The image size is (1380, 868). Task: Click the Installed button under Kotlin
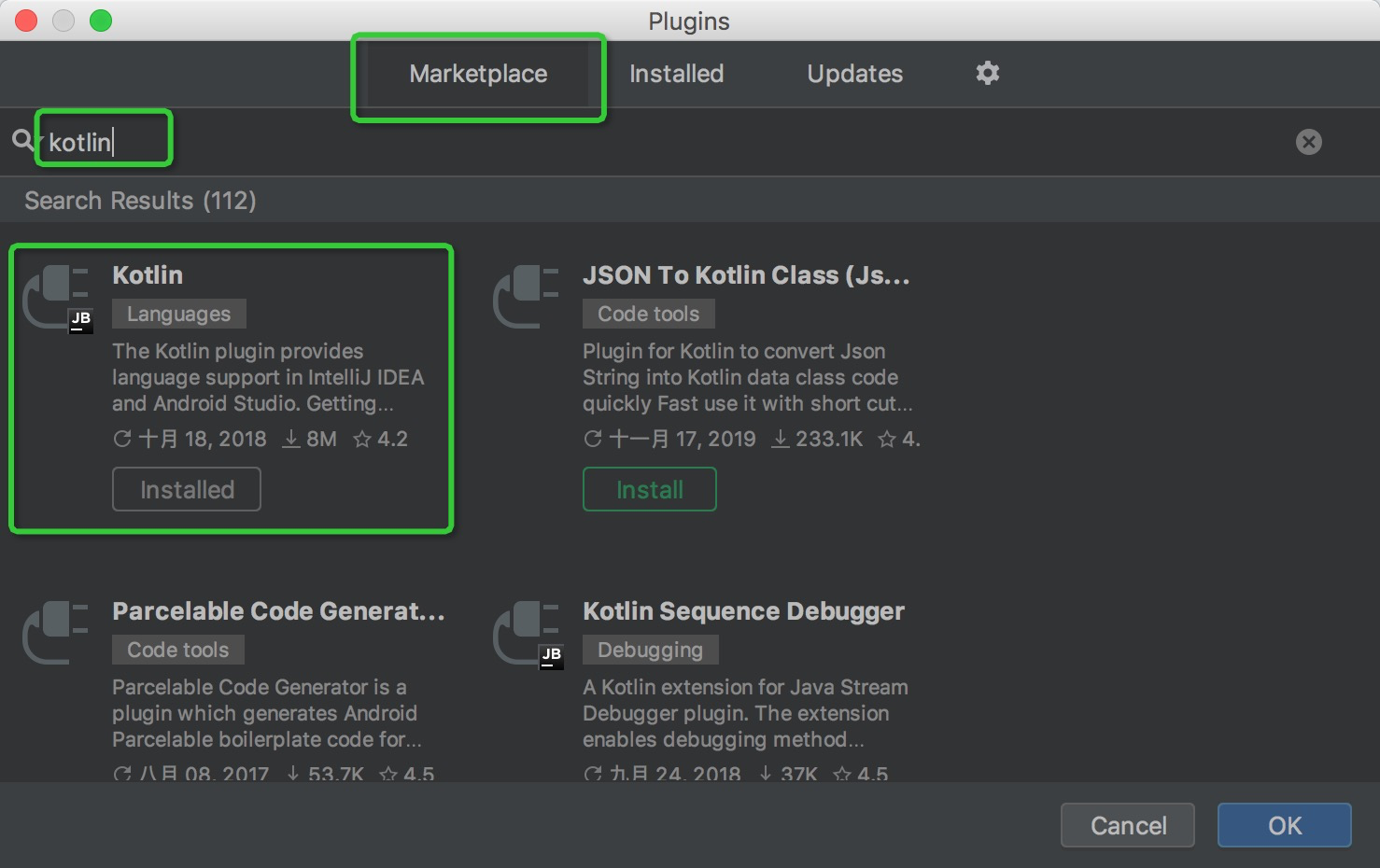[x=187, y=489]
